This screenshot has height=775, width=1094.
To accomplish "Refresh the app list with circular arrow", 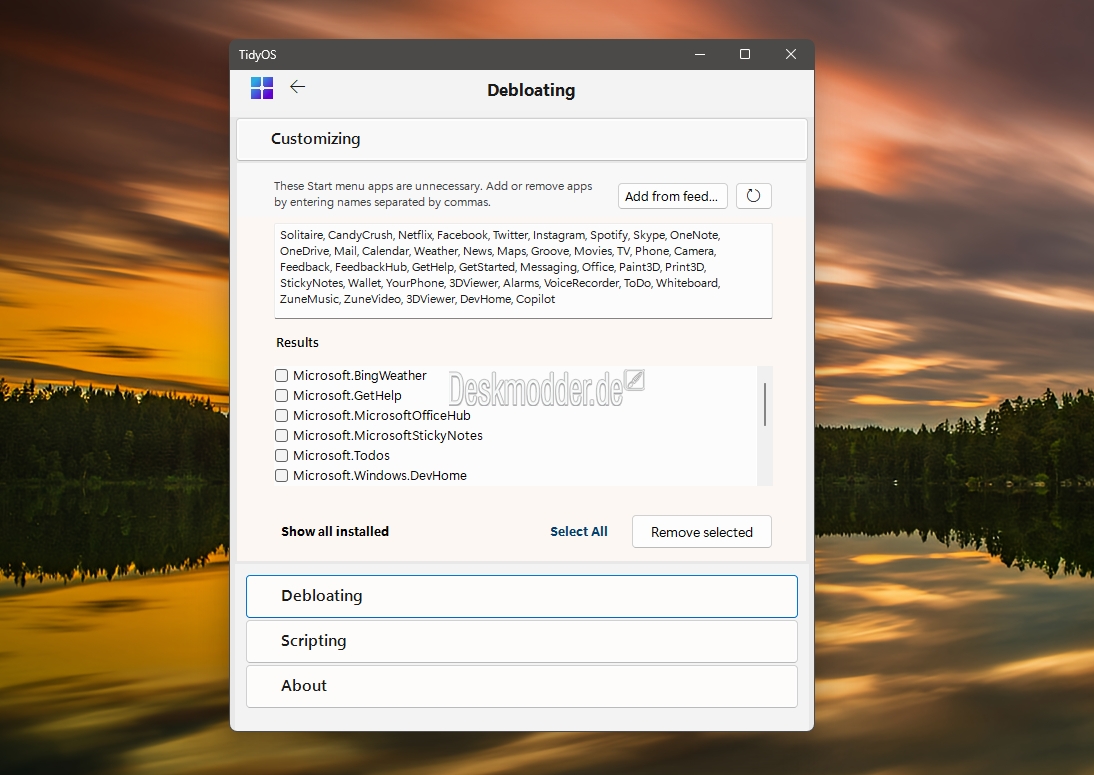I will coord(754,196).
